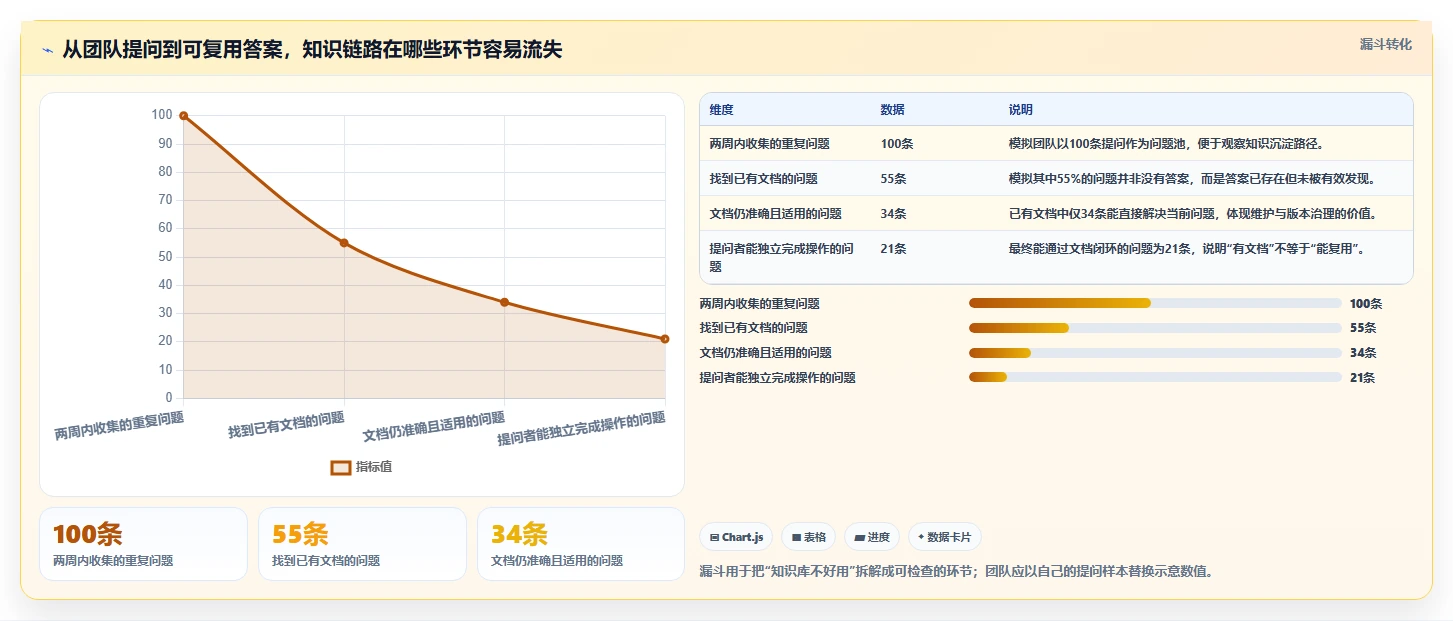Select the 进度 chip
The width and height of the screenshot is (1453, 621).
[x=872, y=537]
